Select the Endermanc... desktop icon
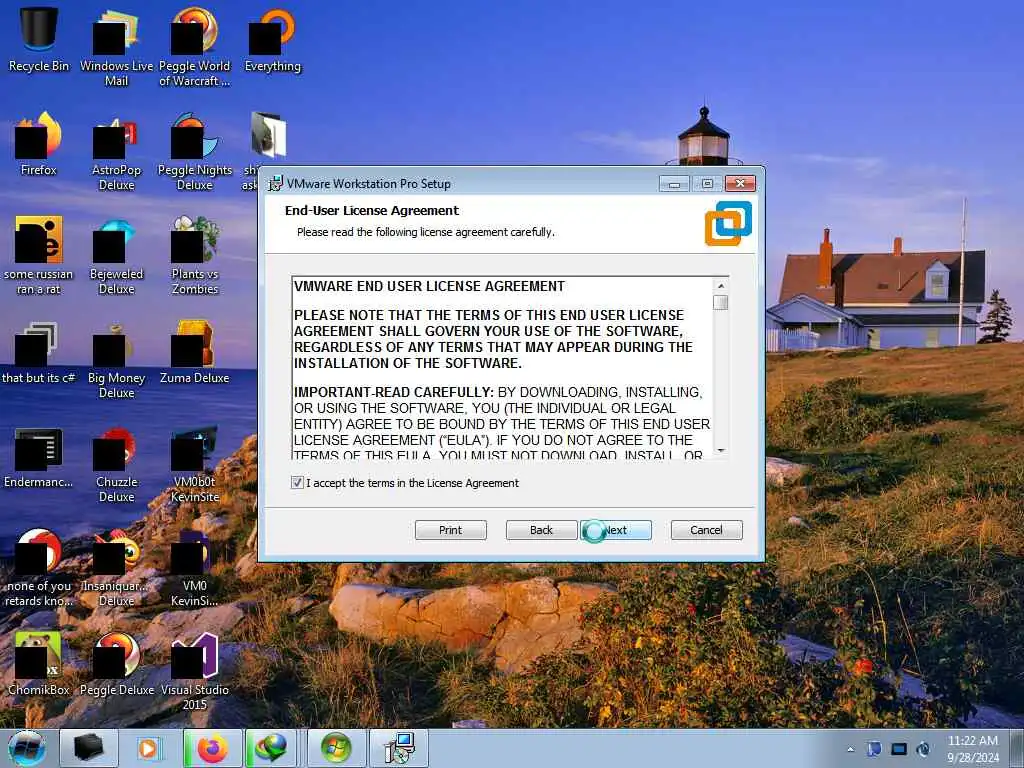Screen dimensions: 1024x768 click(x=39, y=457)
